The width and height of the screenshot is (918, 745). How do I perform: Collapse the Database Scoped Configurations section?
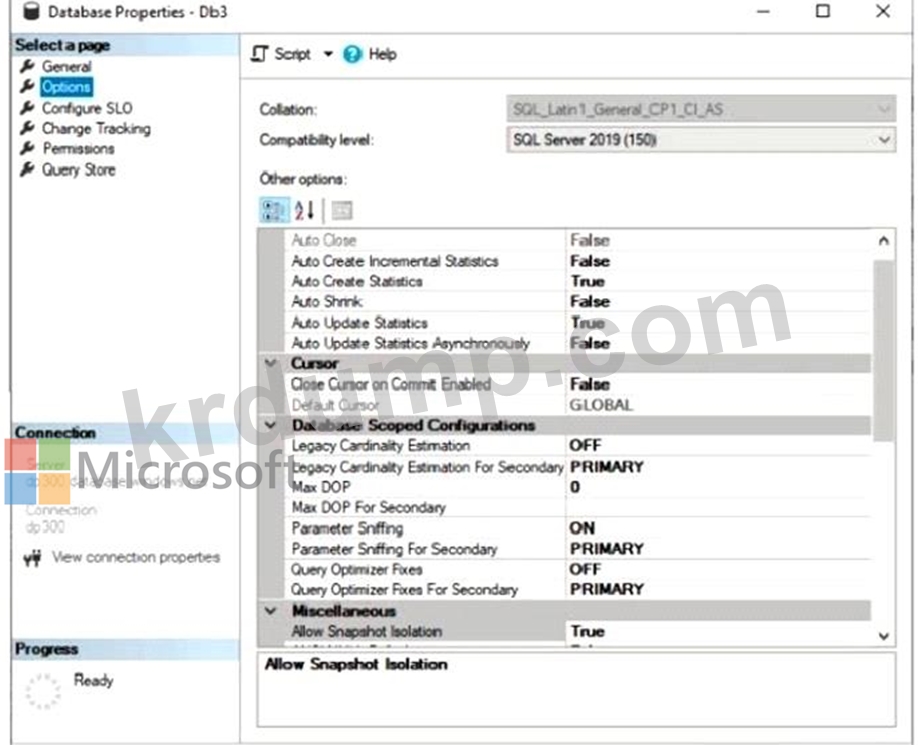270,426
